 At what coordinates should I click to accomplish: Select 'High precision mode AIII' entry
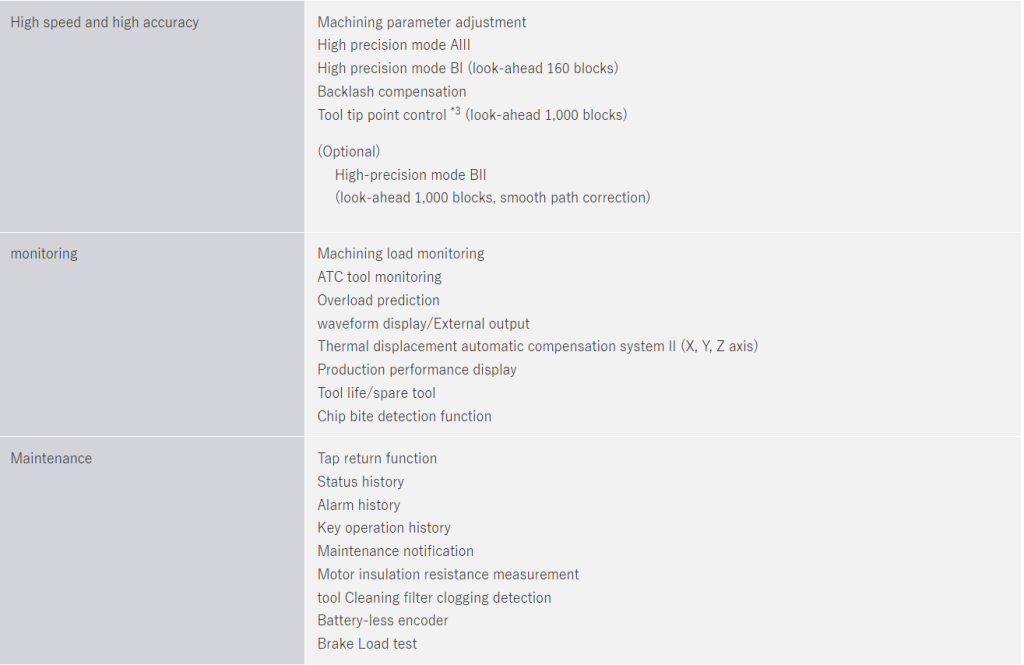tap(393, 45)
